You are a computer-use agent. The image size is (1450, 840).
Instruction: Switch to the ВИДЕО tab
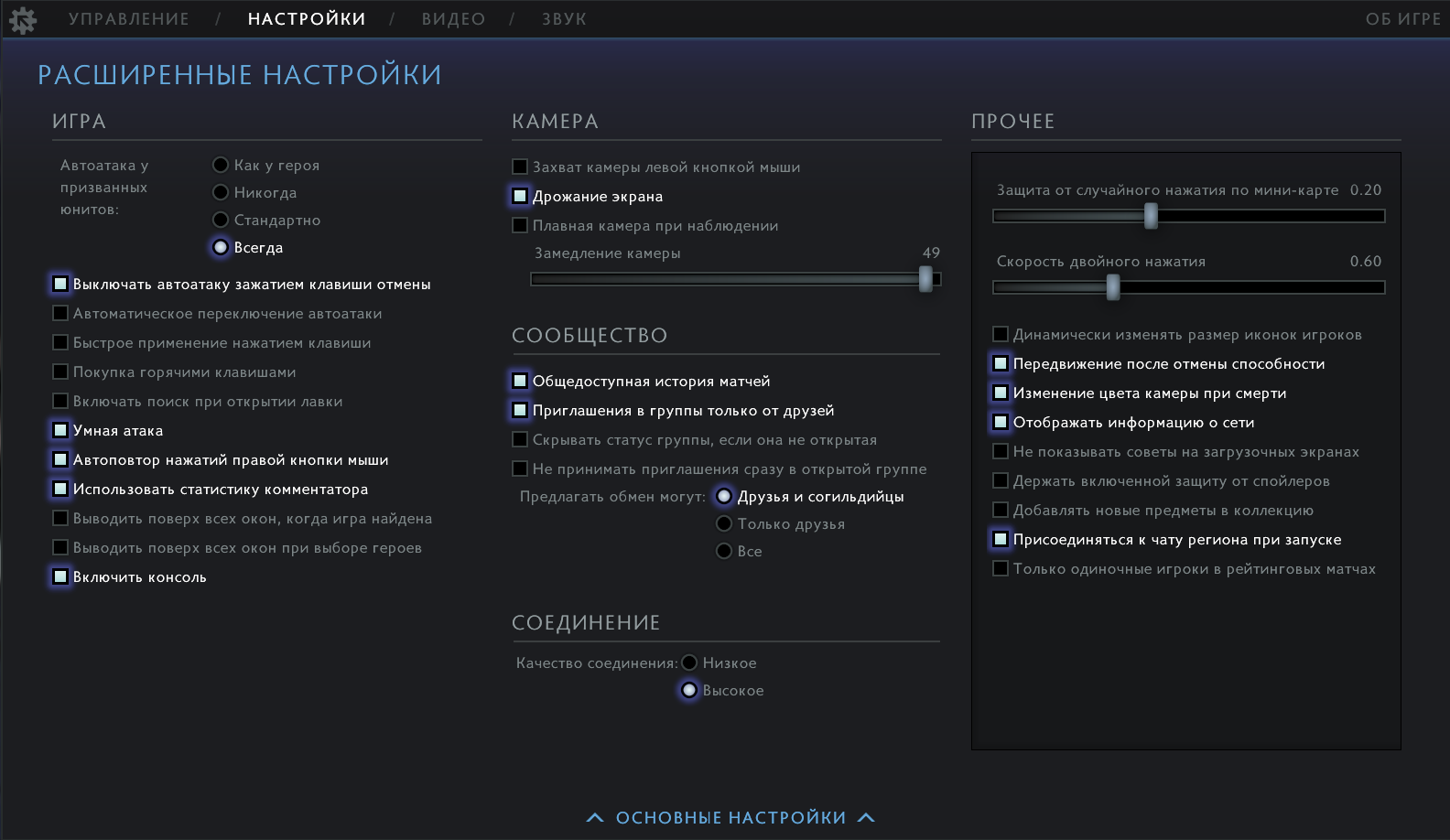click(x=453, y=19)
